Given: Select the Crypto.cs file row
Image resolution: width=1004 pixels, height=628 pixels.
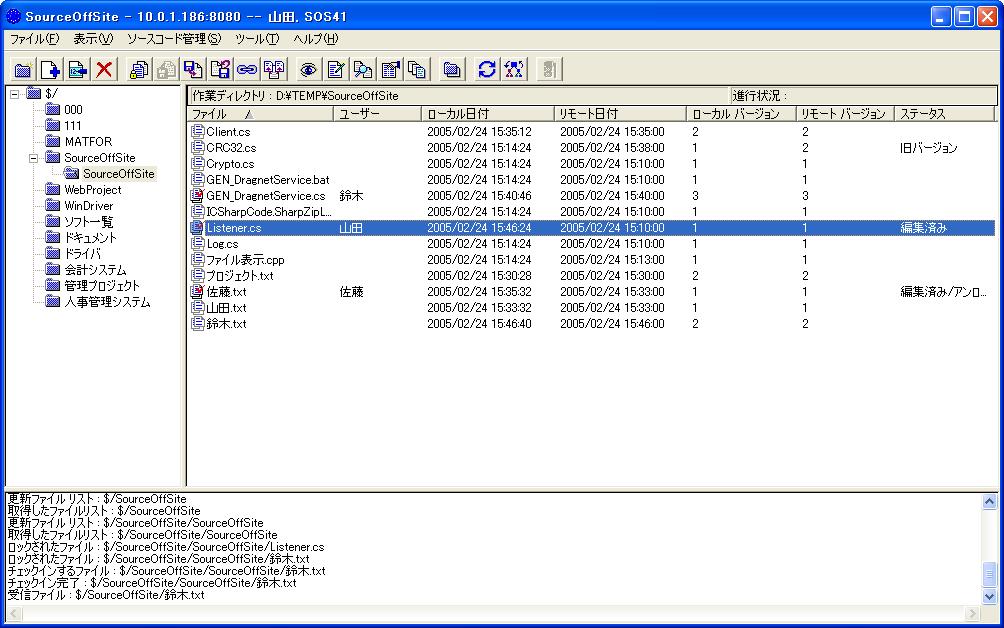Looking at the screenshot, I should tap(592, 163).
